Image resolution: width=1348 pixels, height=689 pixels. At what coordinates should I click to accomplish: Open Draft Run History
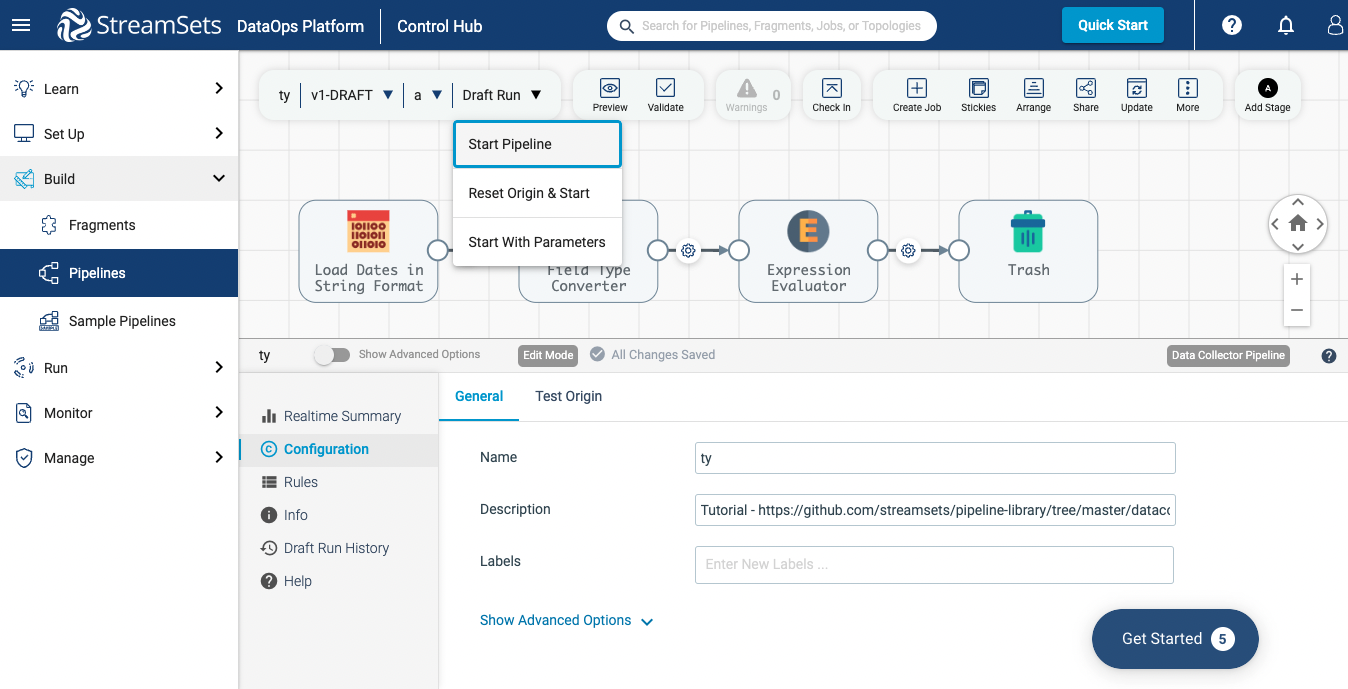tap(338, 548)
